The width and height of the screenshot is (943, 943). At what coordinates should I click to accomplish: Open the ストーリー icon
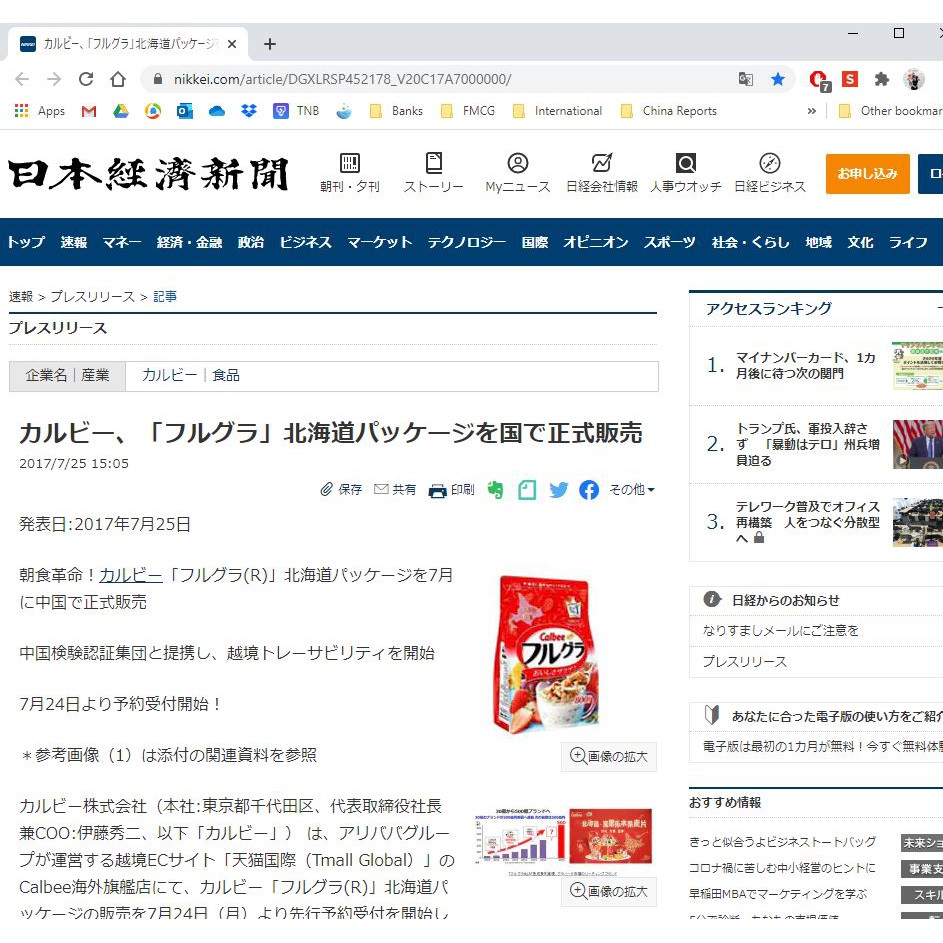(x=434, y=173)
